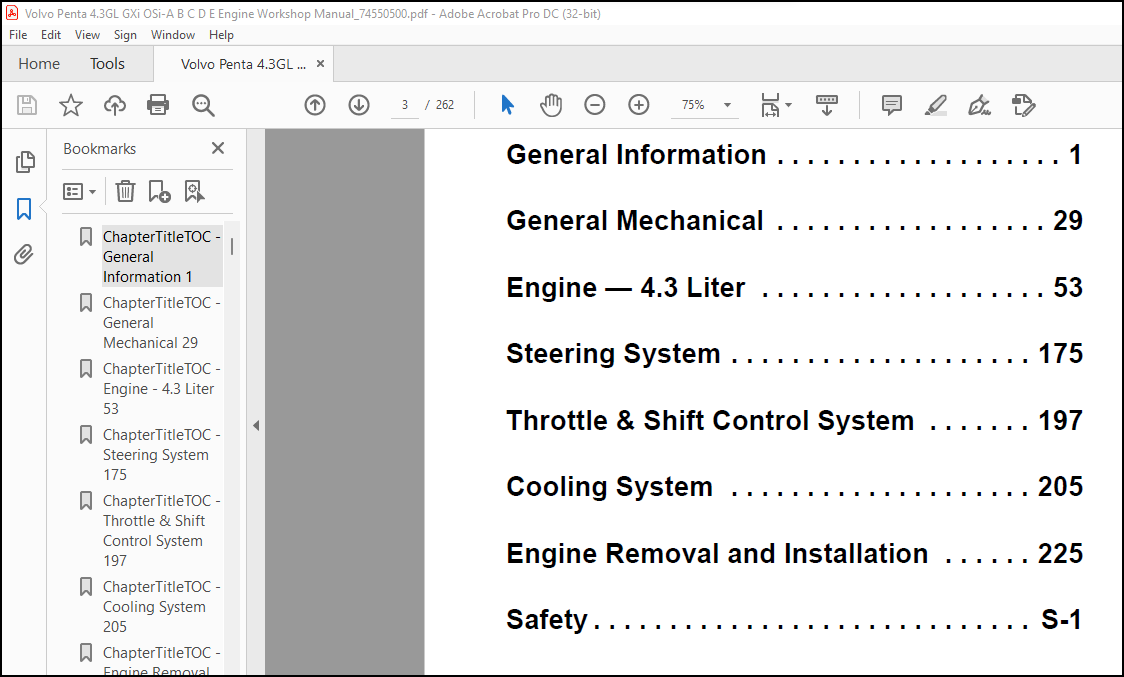
Task: Open the Help menu
Action: pos(221,34)
